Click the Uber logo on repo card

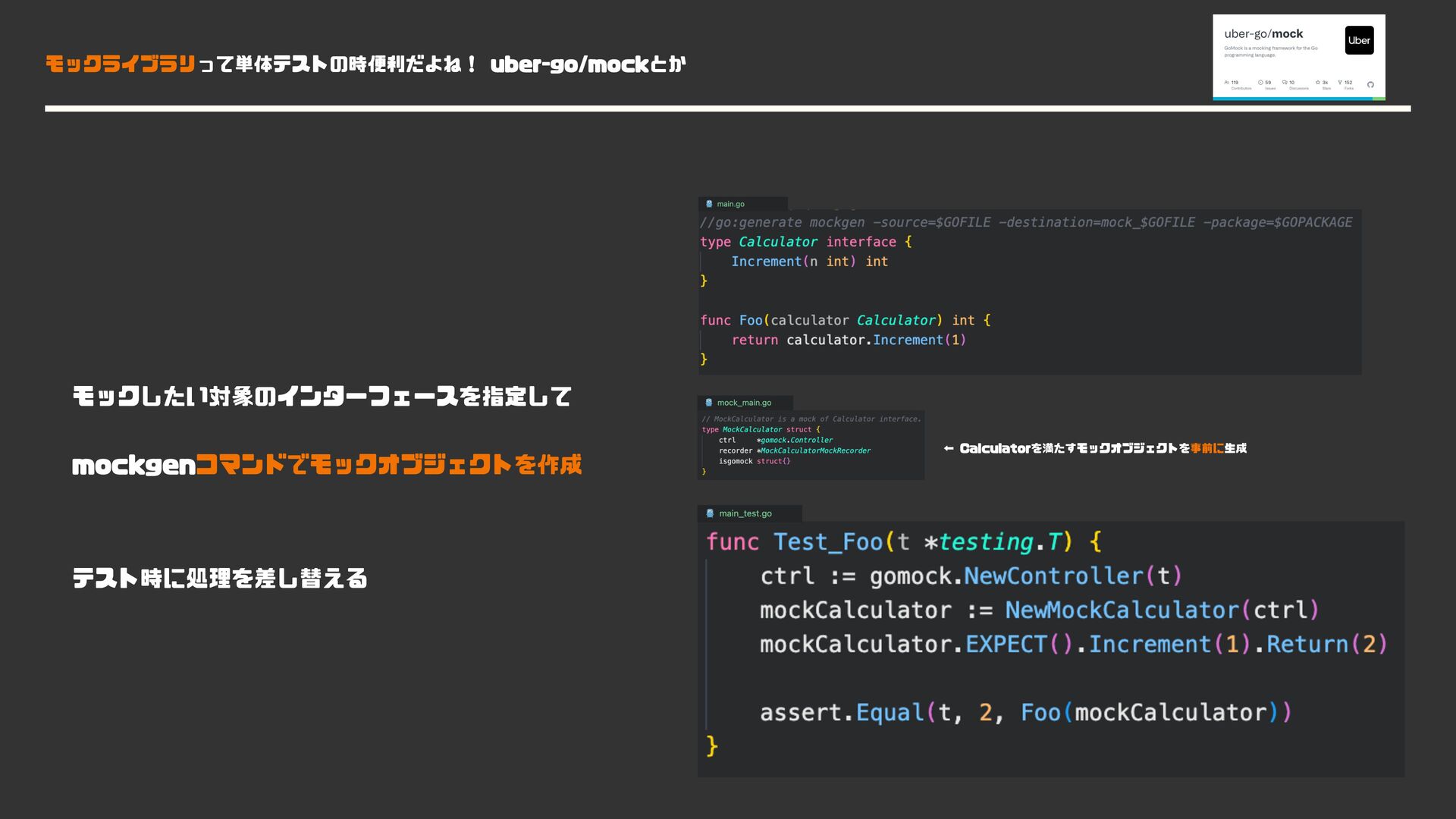[1359, 41]
